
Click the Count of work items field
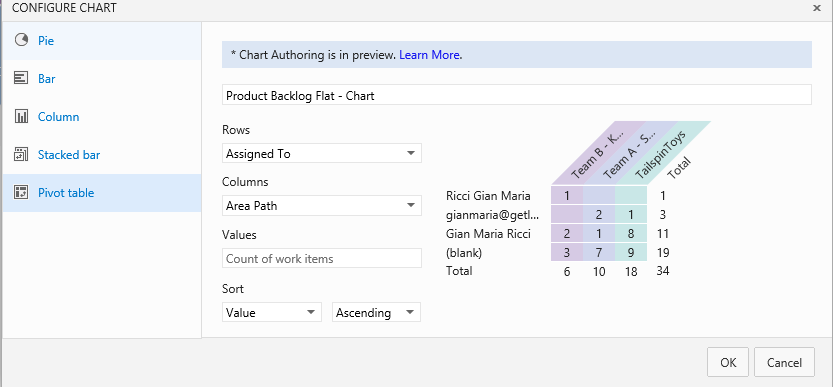tap(321, 259)
